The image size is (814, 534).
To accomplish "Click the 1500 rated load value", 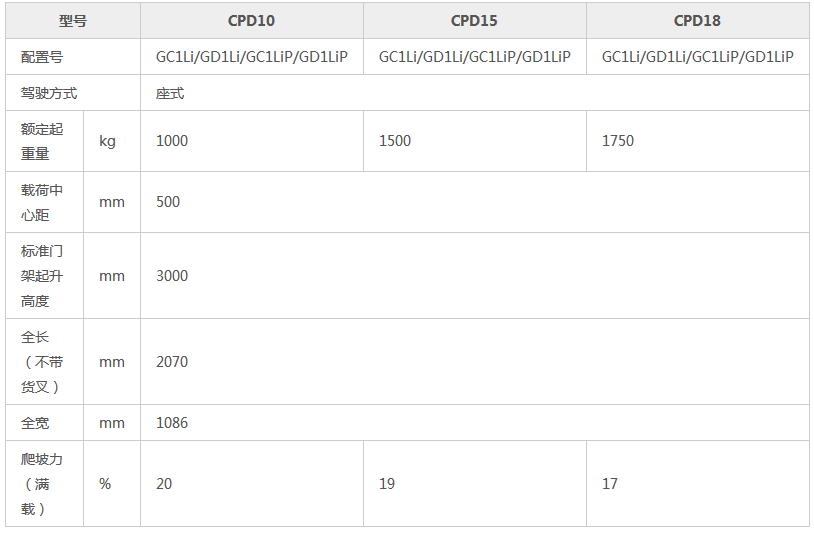I will coord(395,141).
